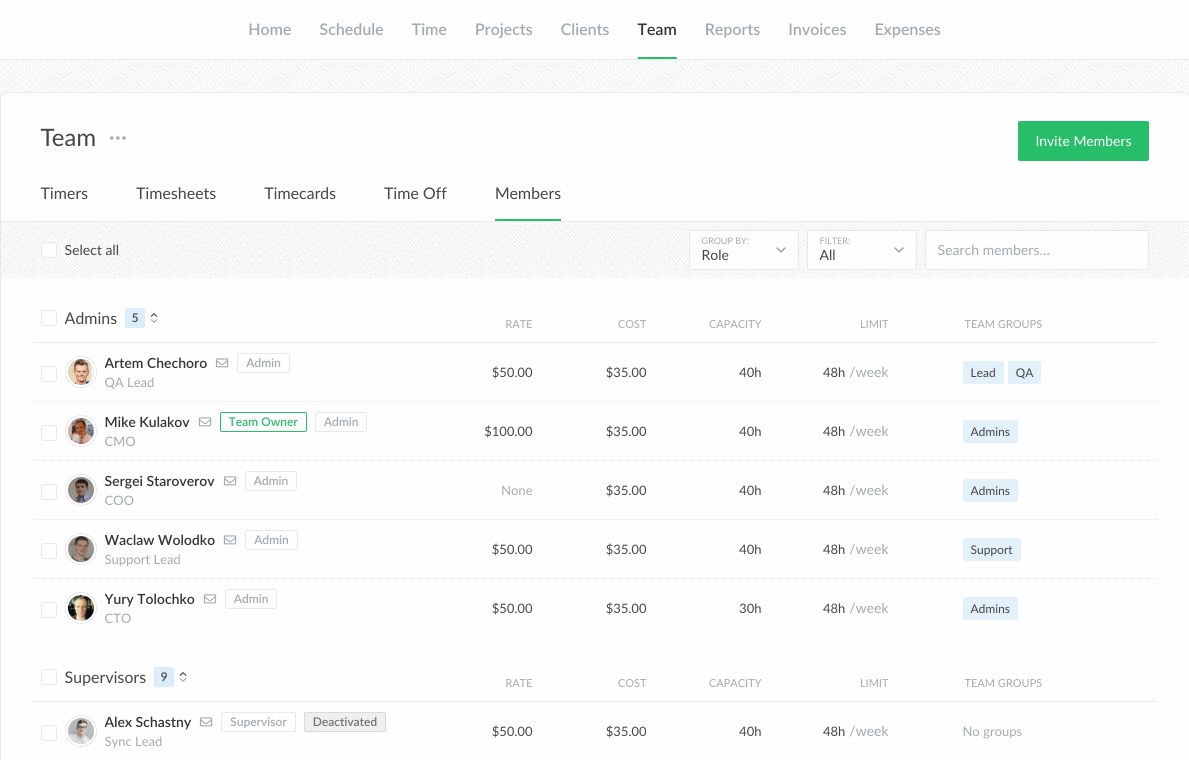Collapse the Admins group with sort arrows
1189x760 pixels.
[154, 318]
